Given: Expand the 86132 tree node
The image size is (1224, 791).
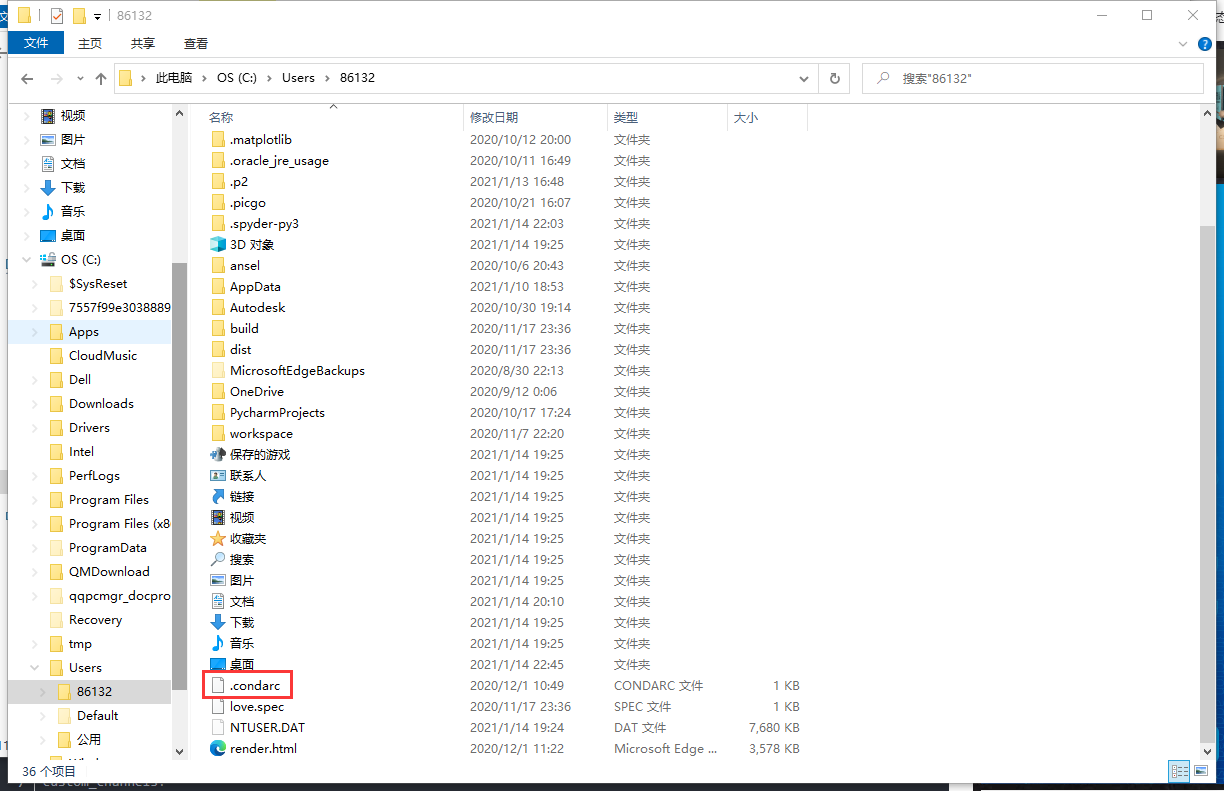Looking at the screenshot, I should pos(42,692).
